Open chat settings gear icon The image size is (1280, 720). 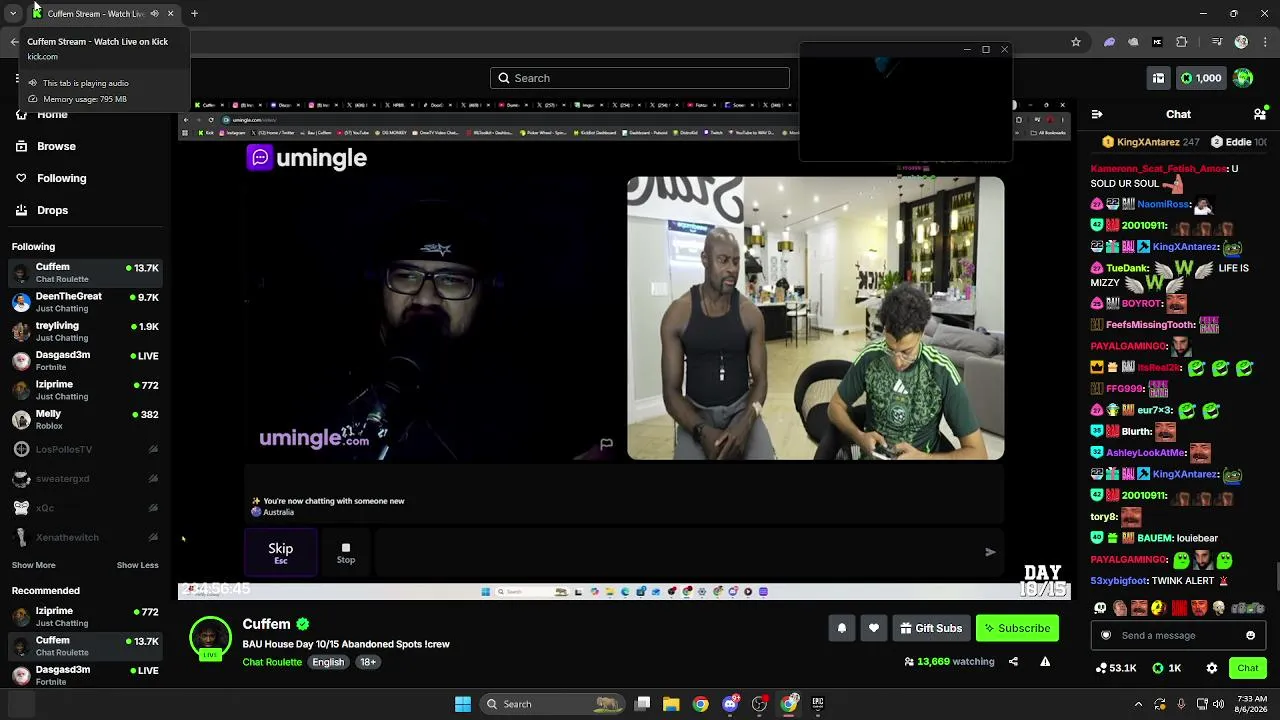pyautogui.click(x=1211, y=668)
